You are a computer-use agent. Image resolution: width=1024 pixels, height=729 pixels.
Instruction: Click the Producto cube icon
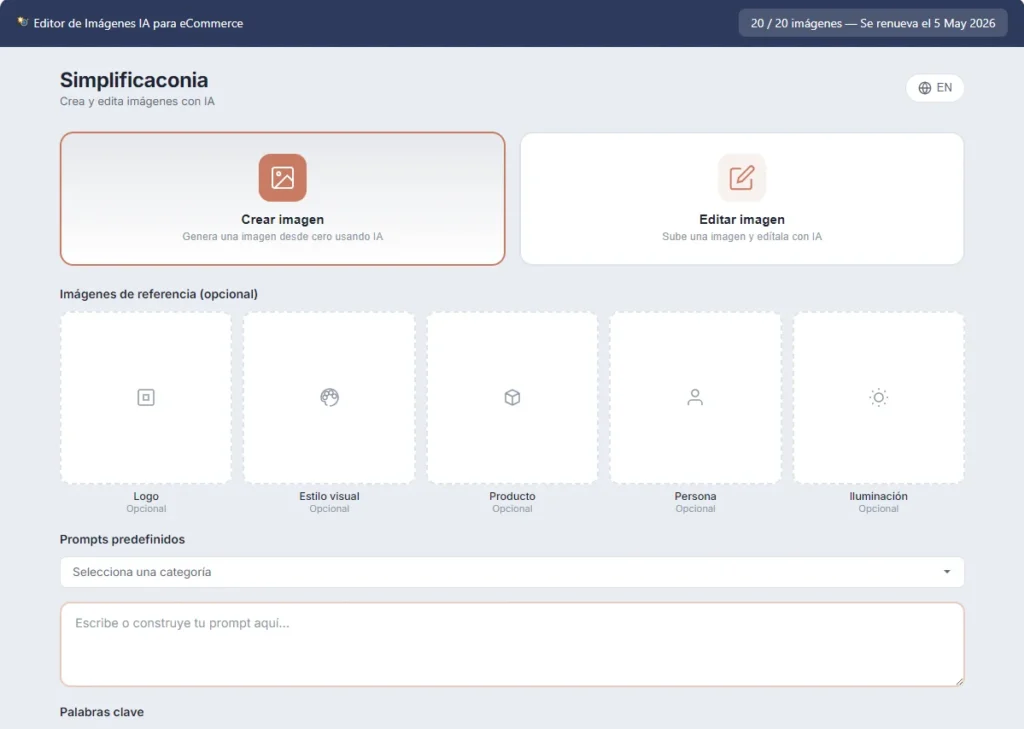512,398
